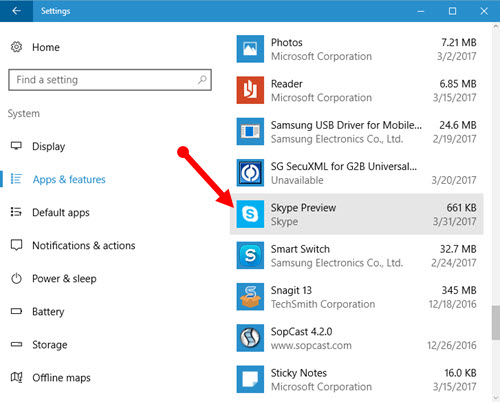Select the Sticky Notes entry name
The image size is (500, 402).
299,373
